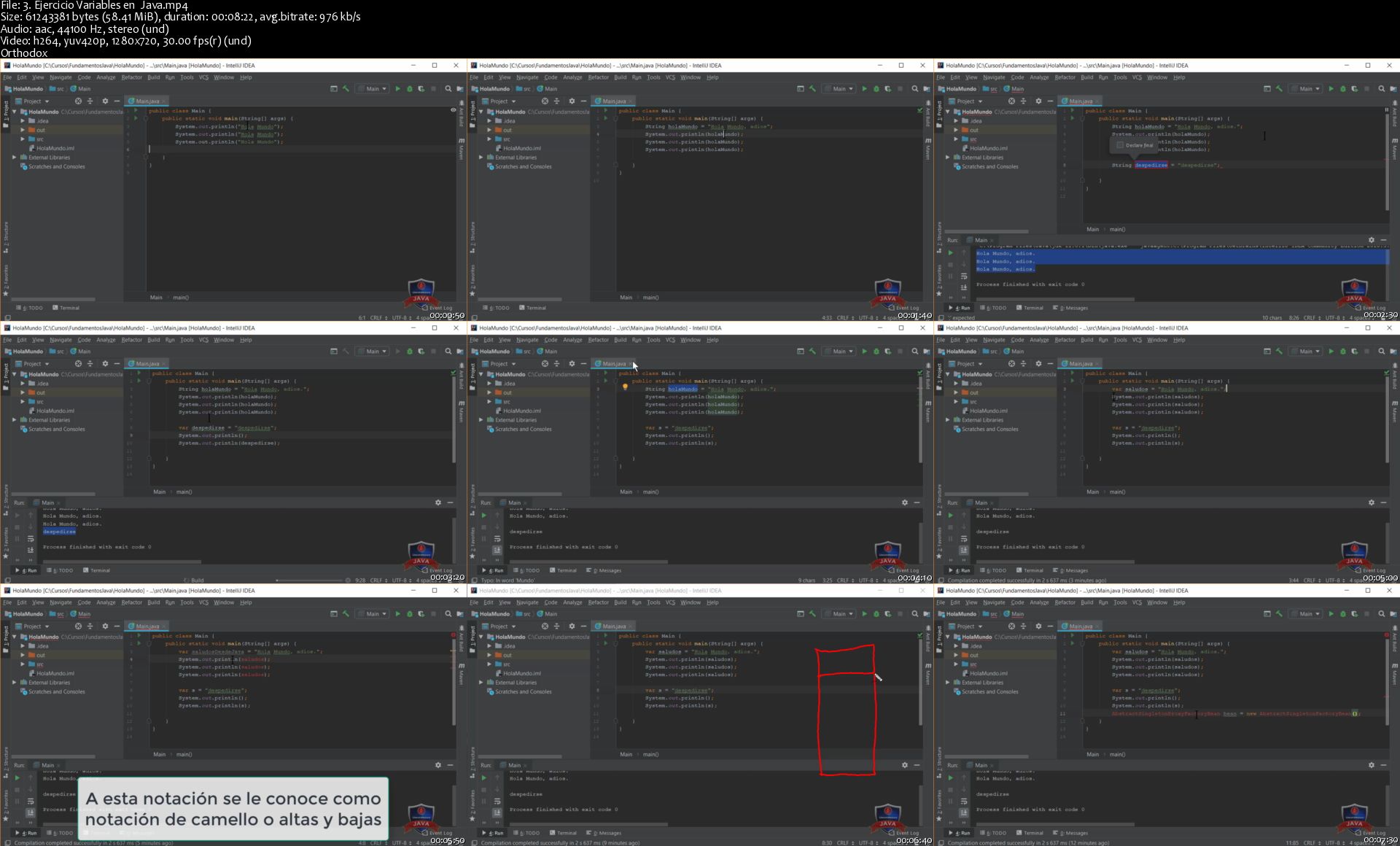Click the Spanish subtitle caption box

point(233,809)
